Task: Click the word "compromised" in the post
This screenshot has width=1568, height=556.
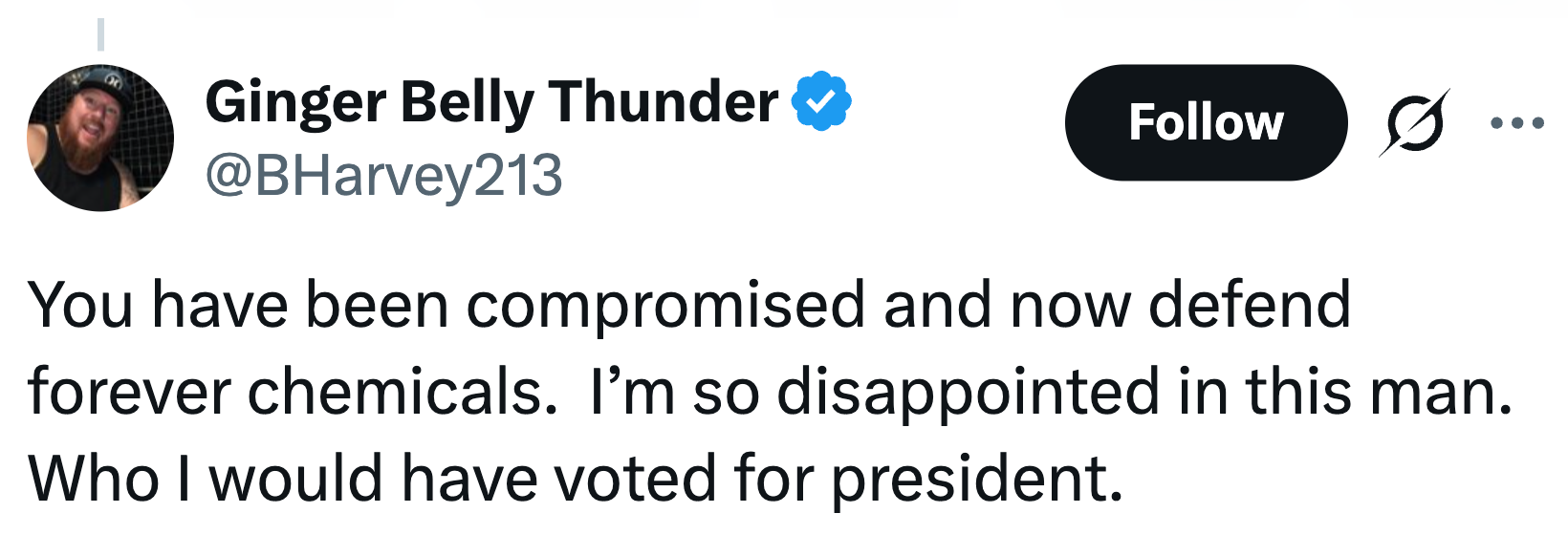Action: coord(665,307)
